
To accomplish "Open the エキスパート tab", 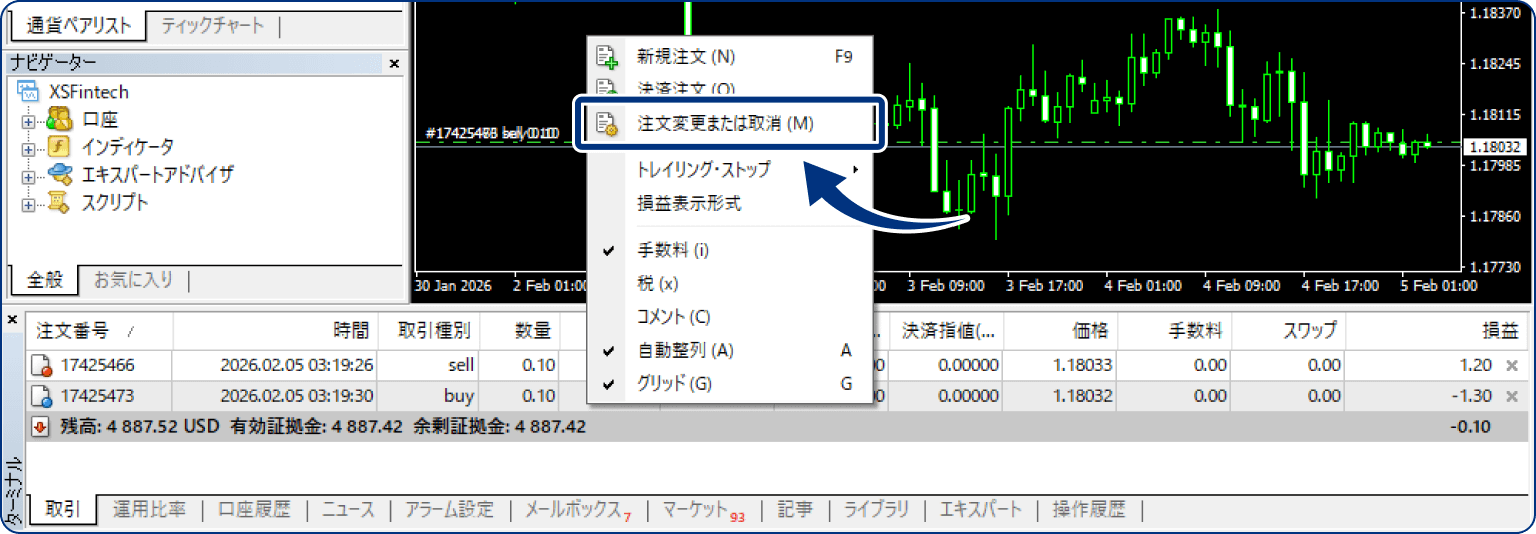I will pos(981,510).
